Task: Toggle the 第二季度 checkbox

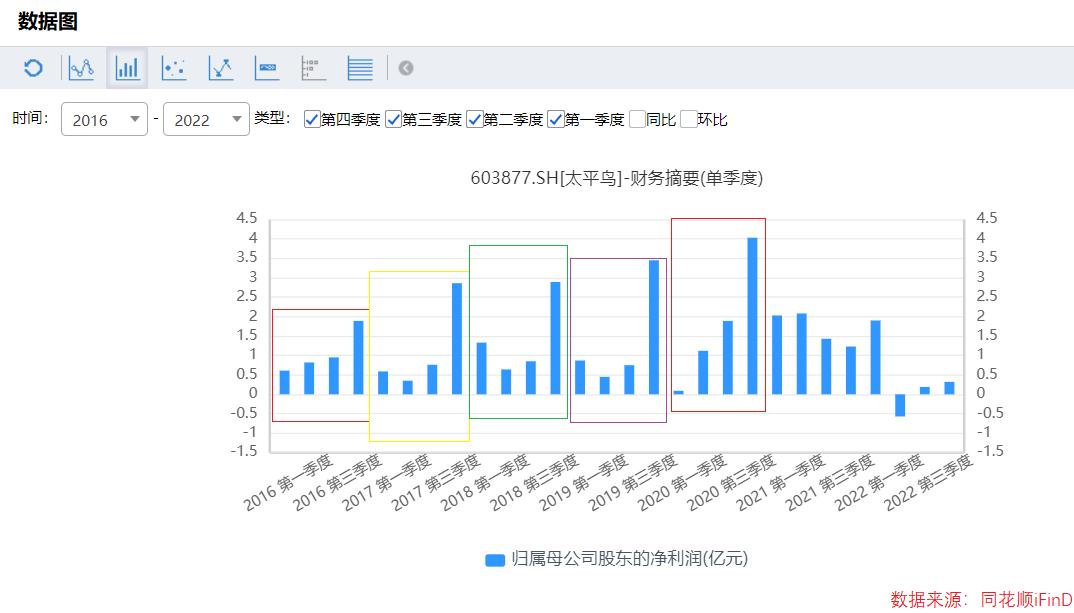Action: [474, 120]
